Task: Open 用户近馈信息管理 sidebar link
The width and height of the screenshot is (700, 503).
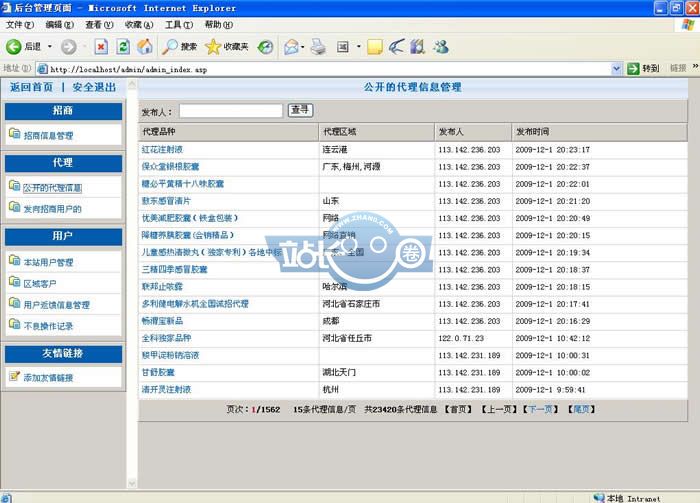Action: click(57, 305)
